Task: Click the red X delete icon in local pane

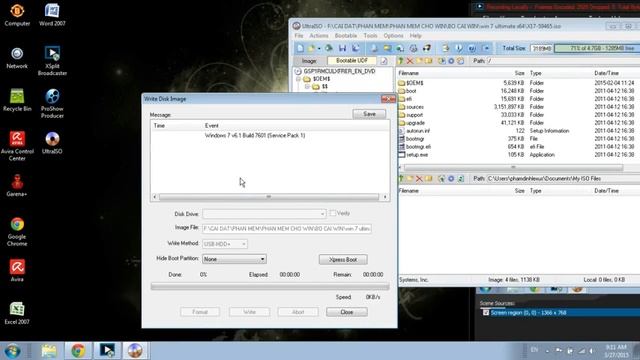Action: (419, 179)
